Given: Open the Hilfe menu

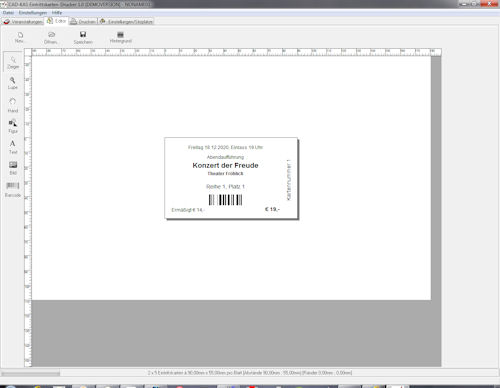Looking at the screenshot, I should (57, 13).
